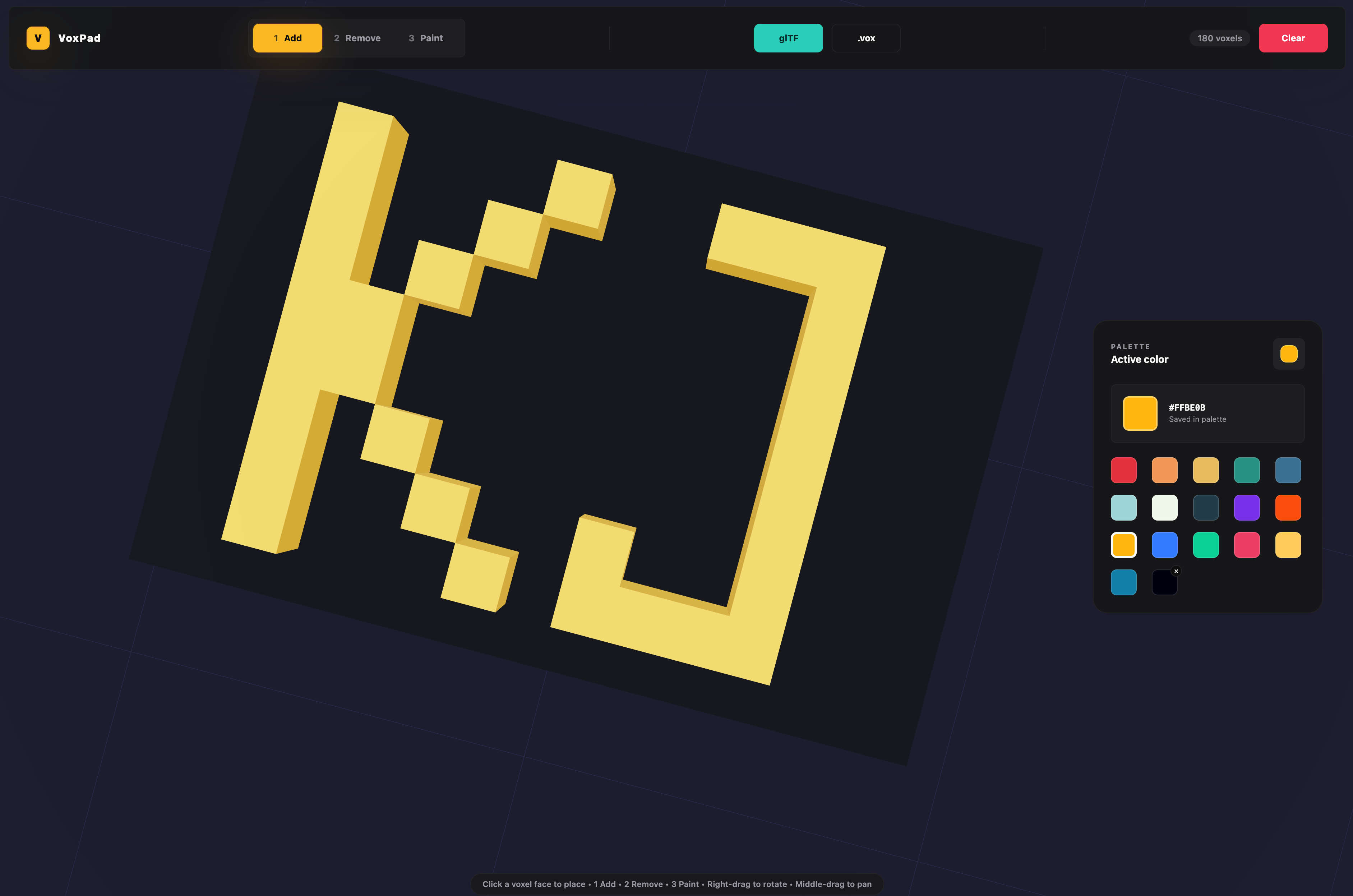Click the 'Saved in palette' label

point(1197,419)
